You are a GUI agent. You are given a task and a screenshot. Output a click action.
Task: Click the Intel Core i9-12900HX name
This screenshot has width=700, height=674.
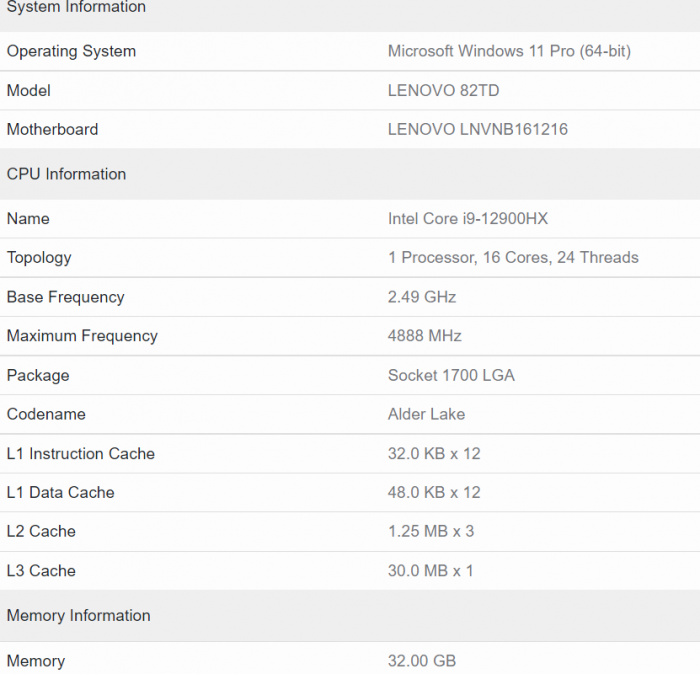pos(467,219)
